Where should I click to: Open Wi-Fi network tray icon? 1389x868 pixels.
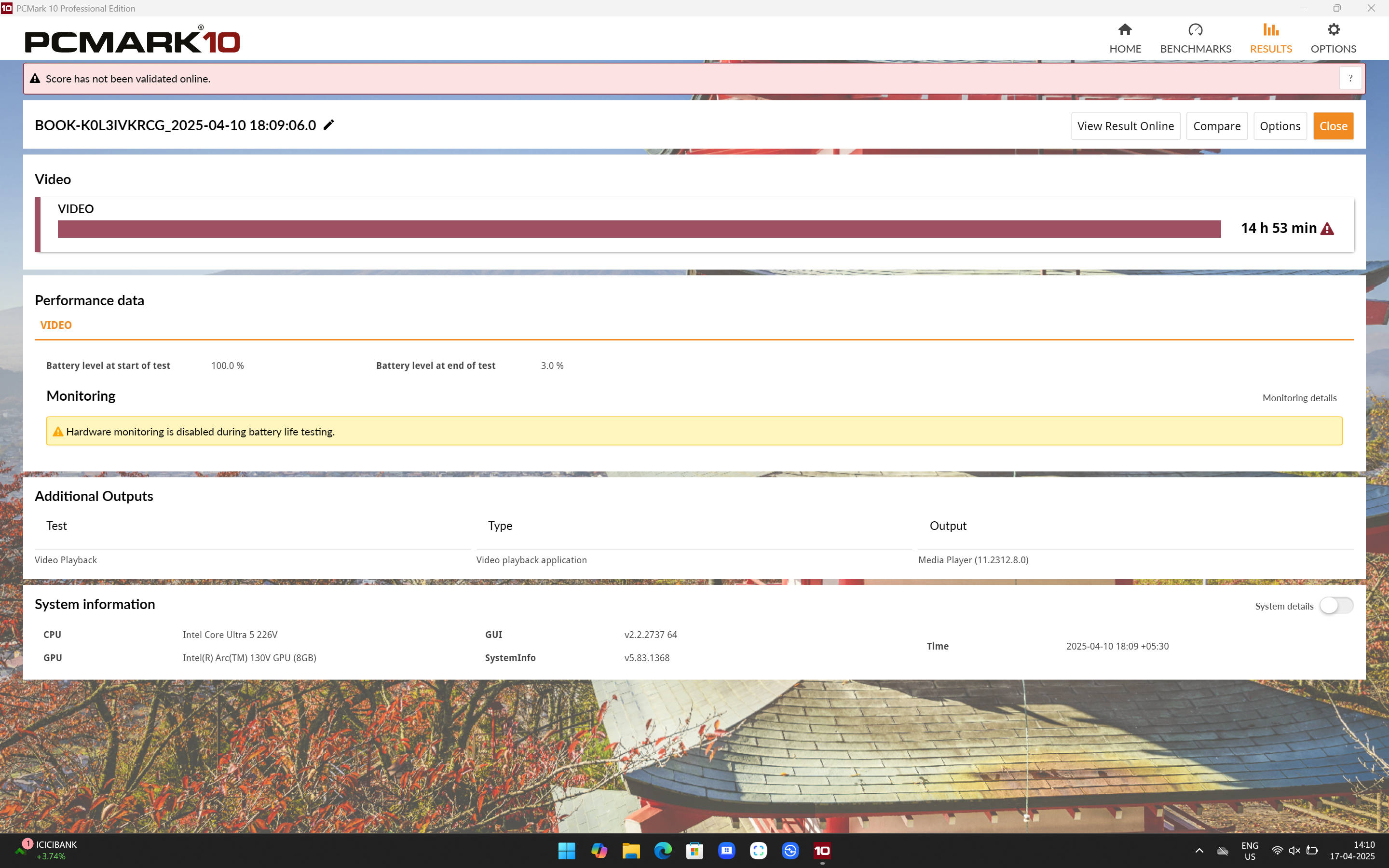coord(1277,851)
